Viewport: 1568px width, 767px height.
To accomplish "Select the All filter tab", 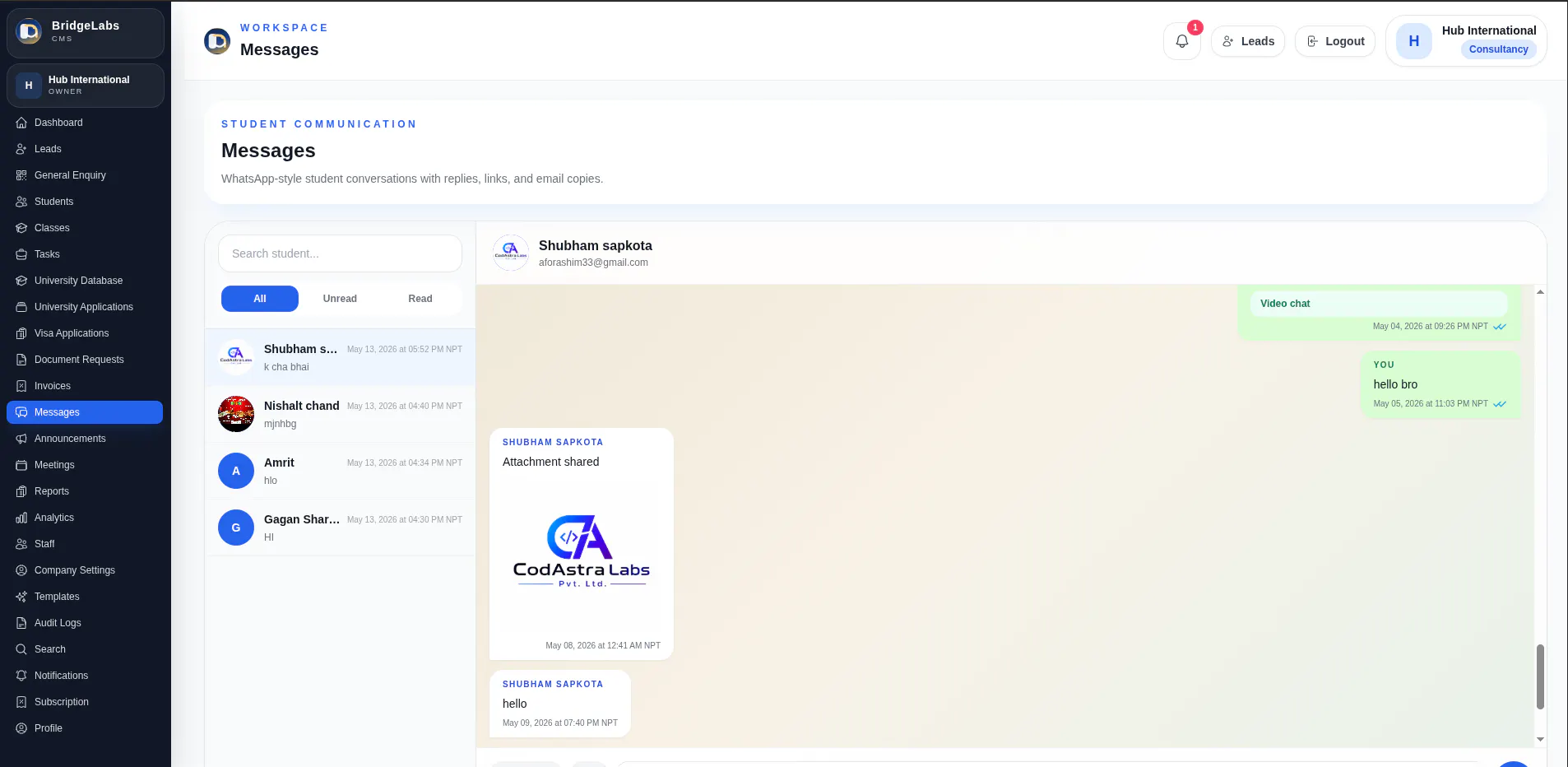I will [260, 299].
